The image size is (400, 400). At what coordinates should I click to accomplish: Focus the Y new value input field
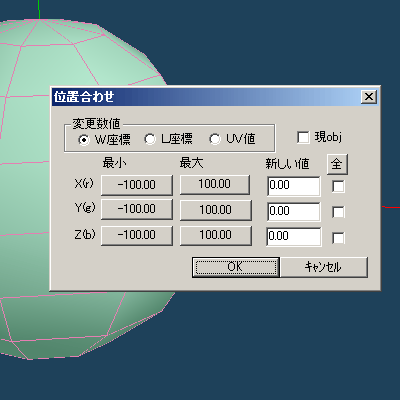click(x=294, y=212)
